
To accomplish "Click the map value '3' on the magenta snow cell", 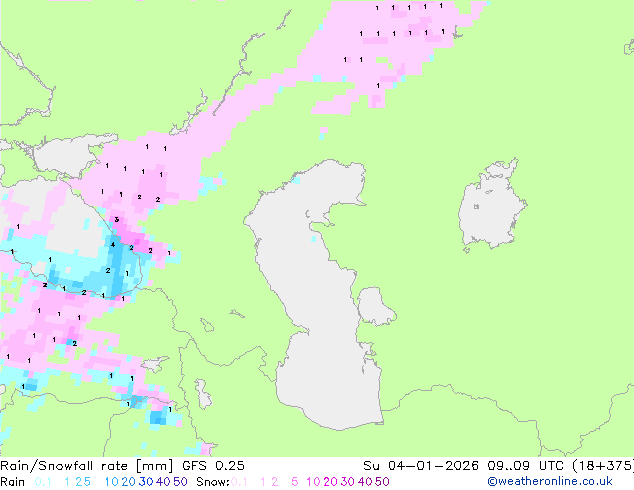I will click(x=116, y=220).
